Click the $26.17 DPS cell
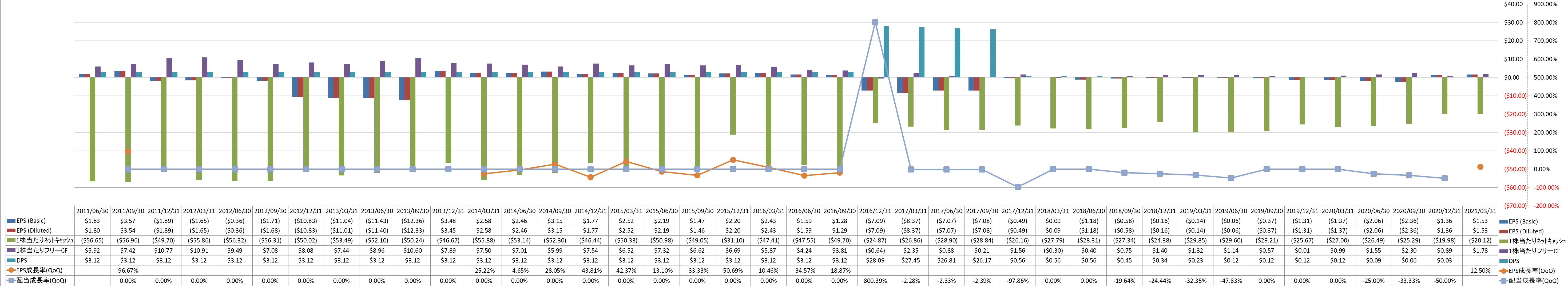 (x=982, y=260)
